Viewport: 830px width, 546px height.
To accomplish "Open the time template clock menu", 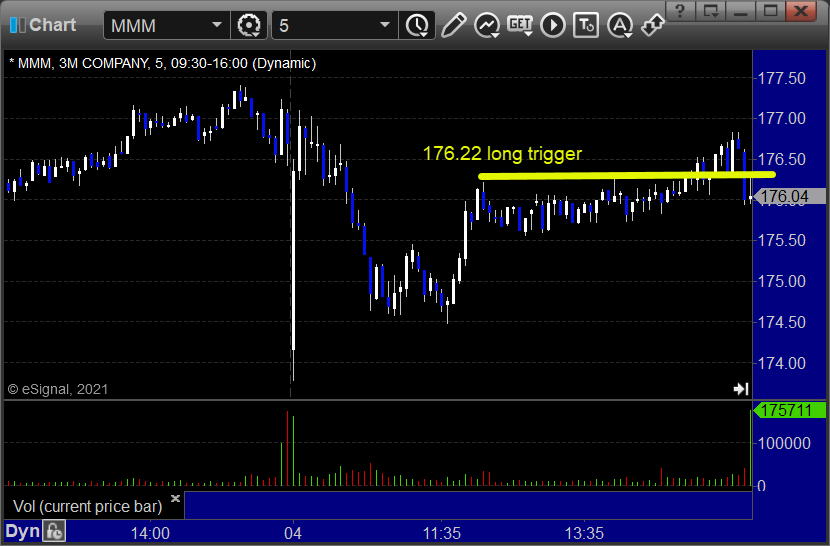I will (418, 25).
